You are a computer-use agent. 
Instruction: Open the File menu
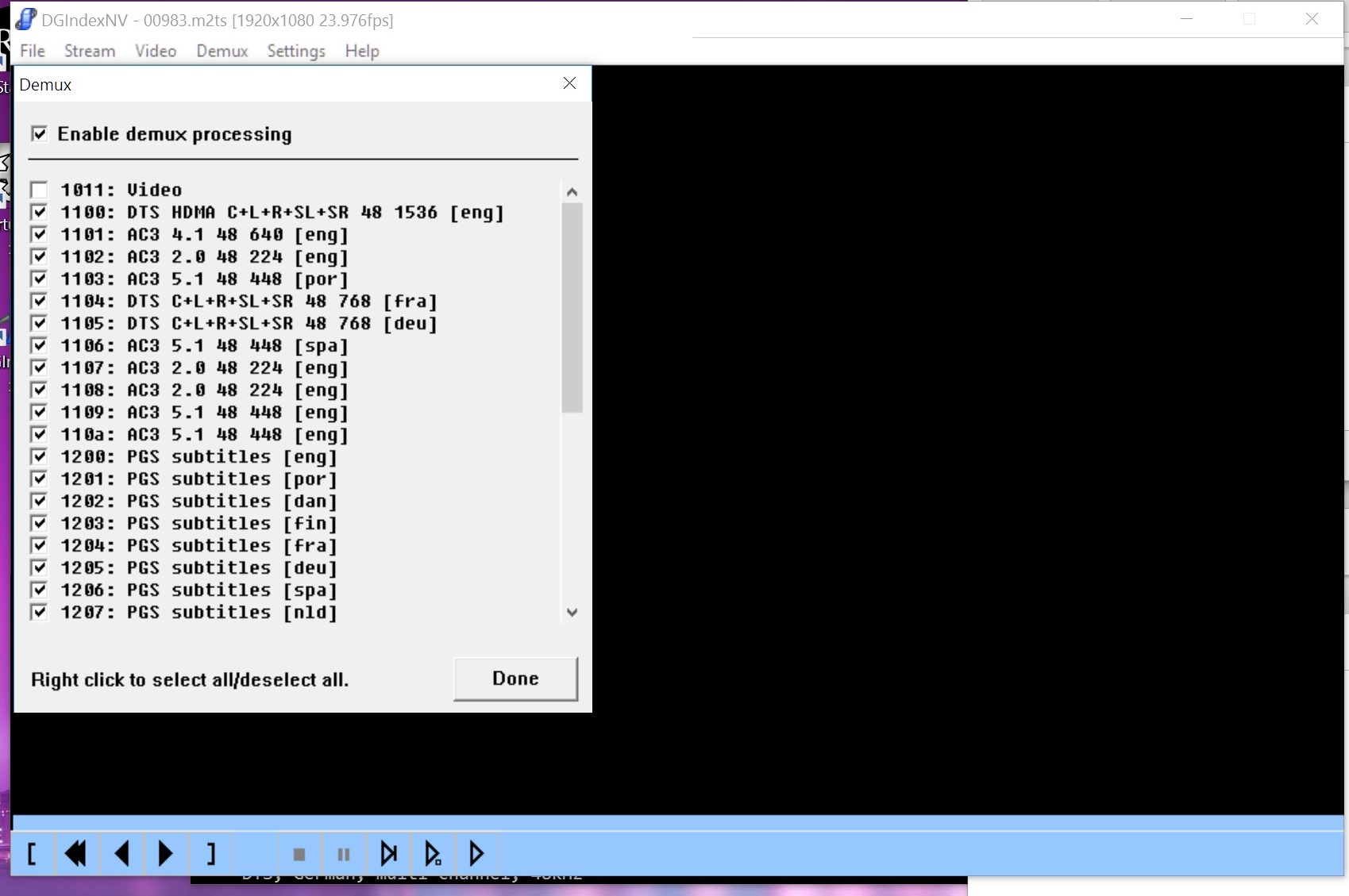[33, 51]
